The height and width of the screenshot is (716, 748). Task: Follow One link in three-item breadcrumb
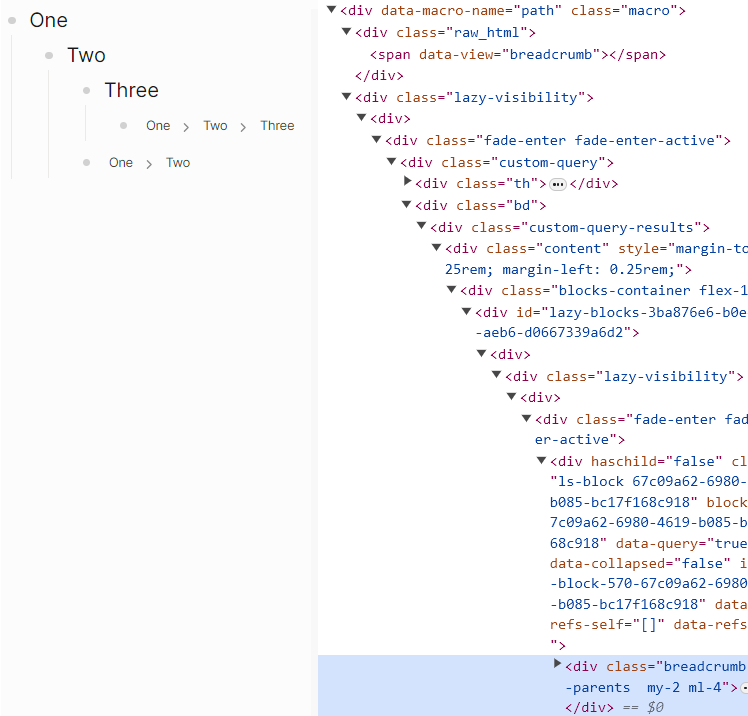(x=158, y=125)
